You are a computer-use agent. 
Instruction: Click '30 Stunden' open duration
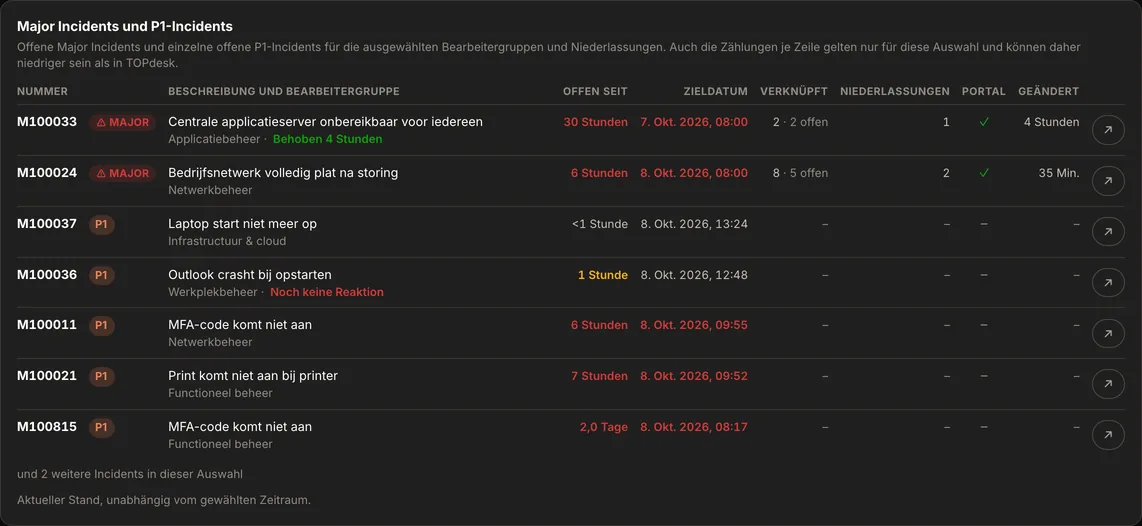pyautogui.click(x=596, y=122)
